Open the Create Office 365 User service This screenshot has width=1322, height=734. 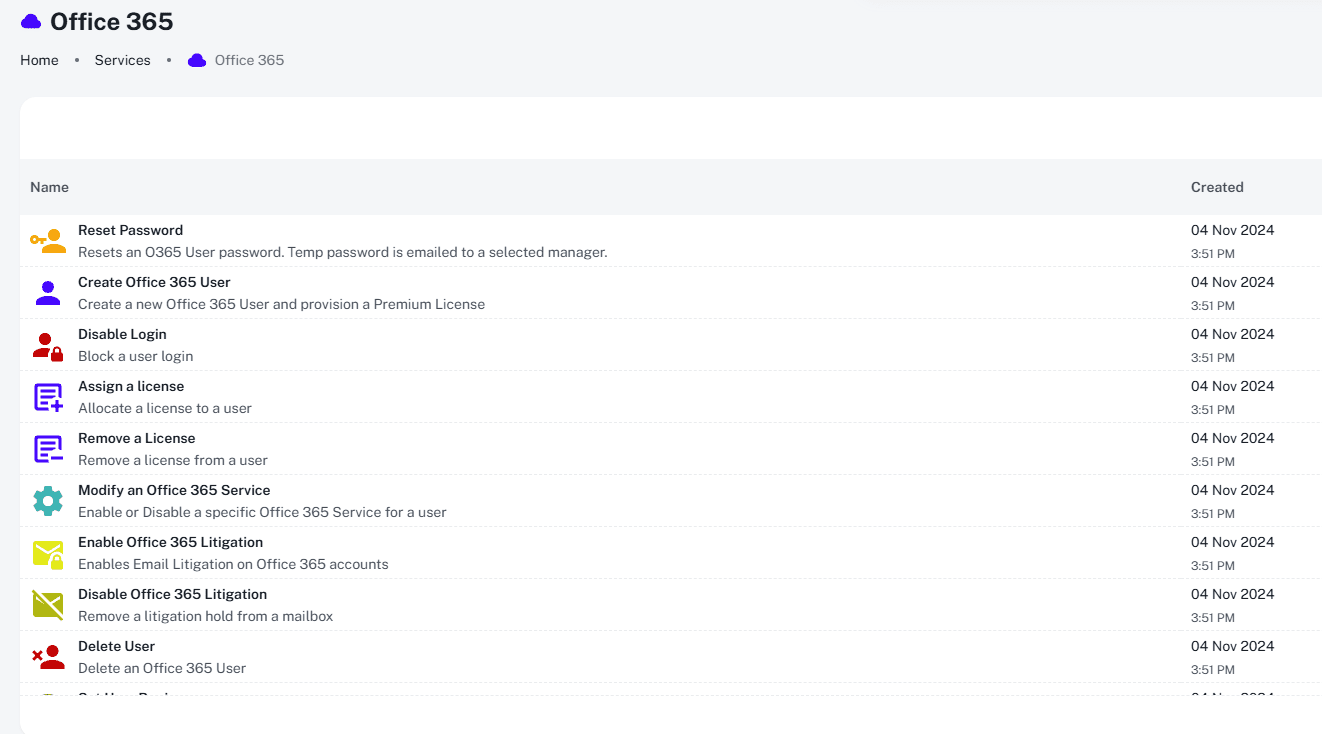(x=154, y=282)
